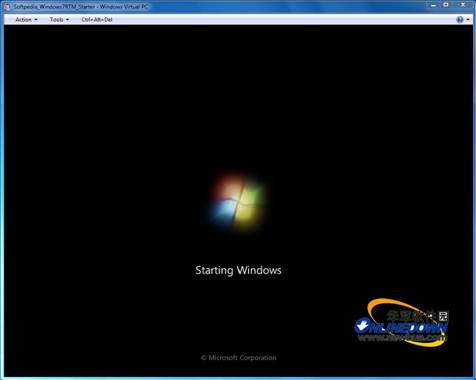Expand the arrow beside the Help icon
Screen dimensions: 476x380
click(468, 20)
